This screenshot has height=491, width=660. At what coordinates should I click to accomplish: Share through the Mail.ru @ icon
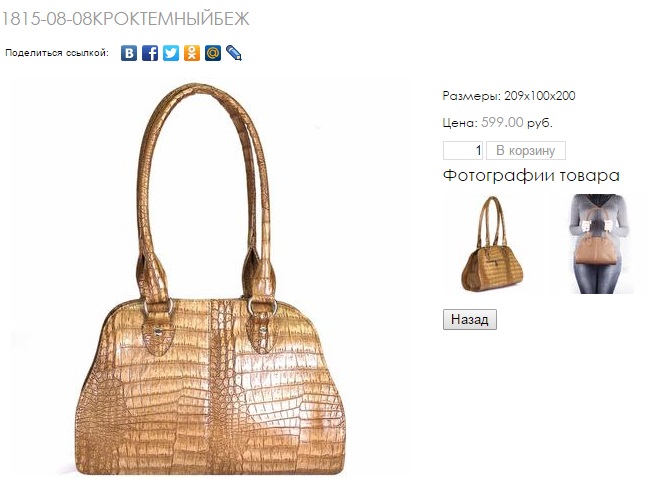[x=213, y=53]
